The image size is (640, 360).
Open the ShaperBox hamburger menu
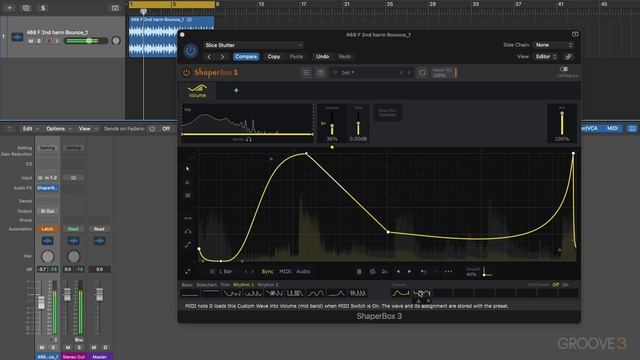pos(306,73)
